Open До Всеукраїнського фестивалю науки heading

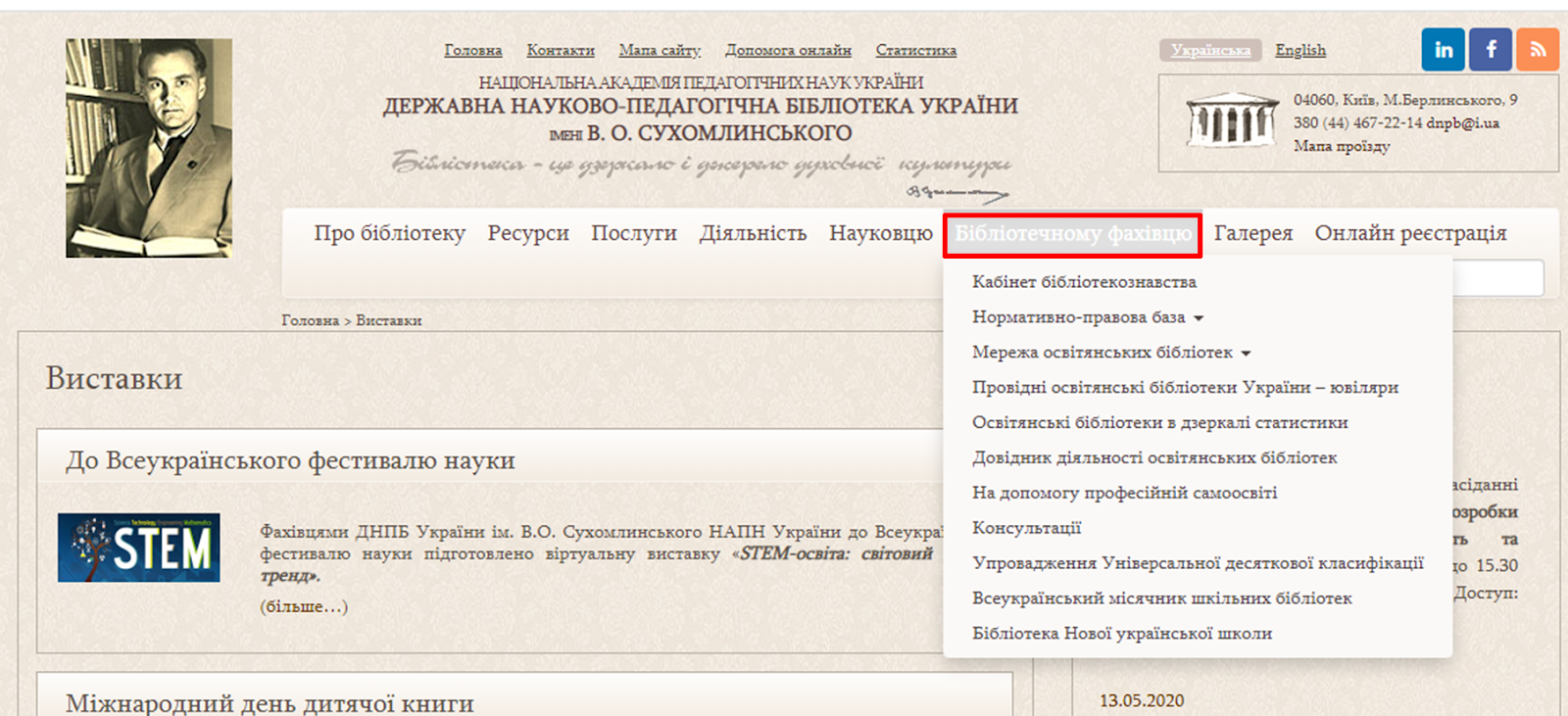pyautogui.click(x=290, y=460)
